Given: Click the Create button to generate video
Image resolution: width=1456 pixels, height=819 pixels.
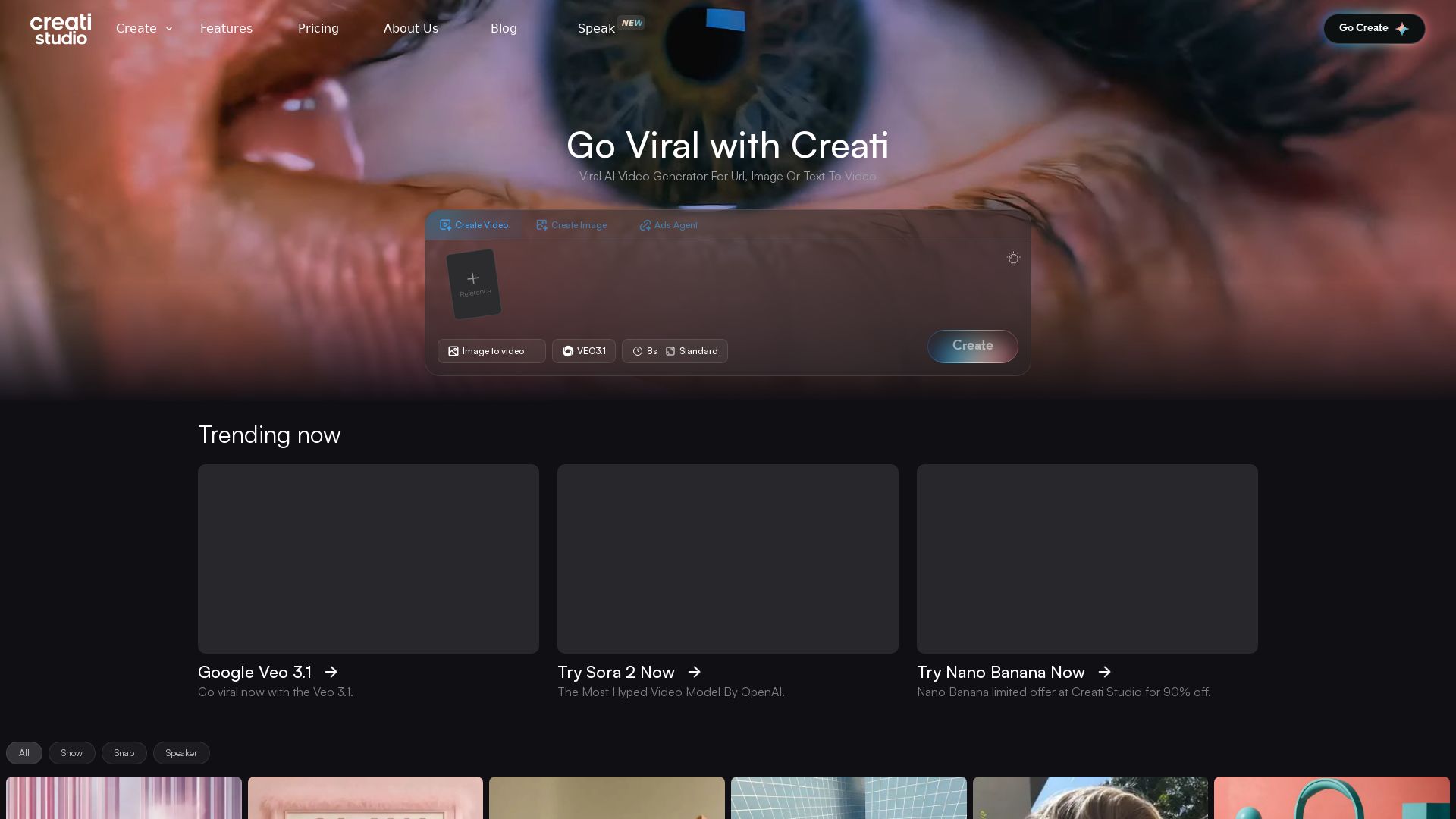Looking at the screenshot, I should coord(972,346).
